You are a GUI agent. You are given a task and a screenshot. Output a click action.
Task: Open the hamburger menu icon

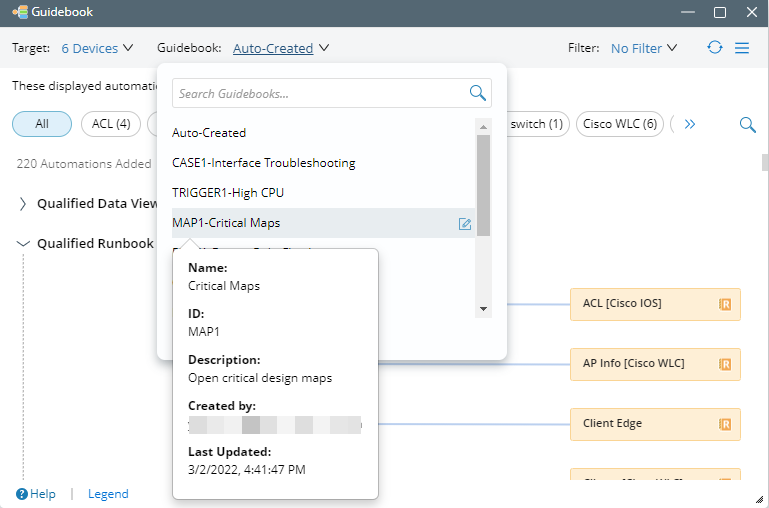742,48
